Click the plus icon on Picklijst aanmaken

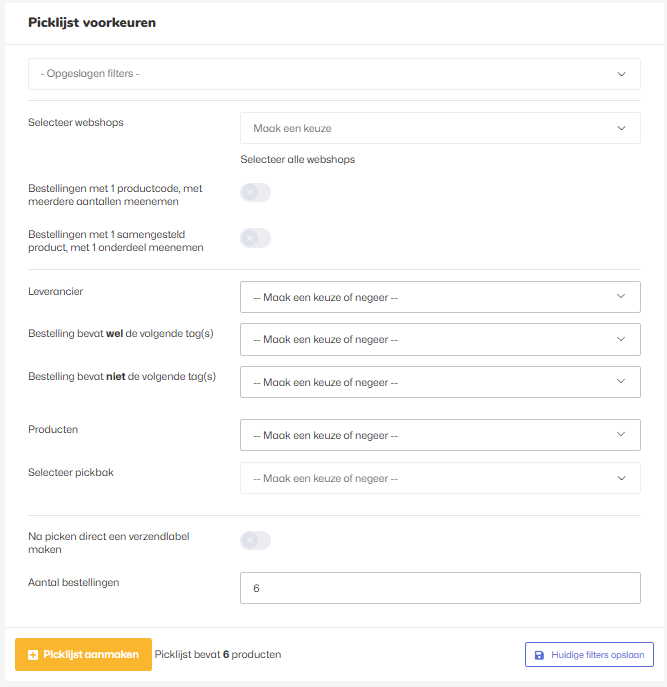click(x=33, y=655)
